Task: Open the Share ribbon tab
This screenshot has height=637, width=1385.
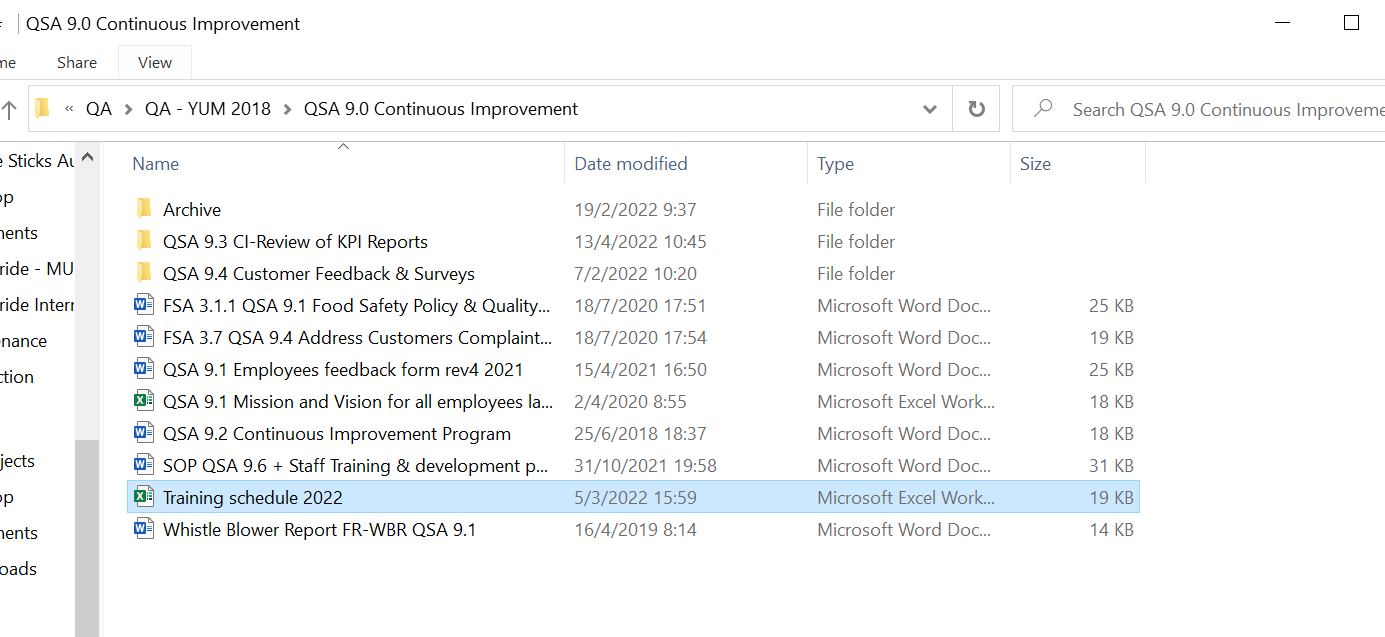Action: click(77, 62)
